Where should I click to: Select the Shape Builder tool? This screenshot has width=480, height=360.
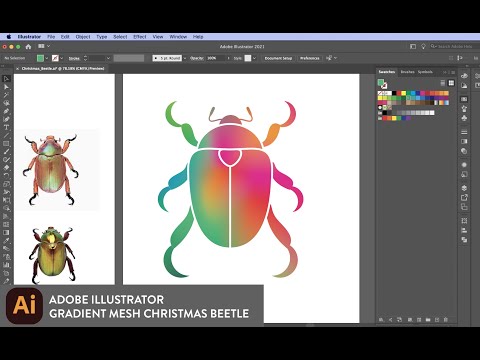point(6,208)
